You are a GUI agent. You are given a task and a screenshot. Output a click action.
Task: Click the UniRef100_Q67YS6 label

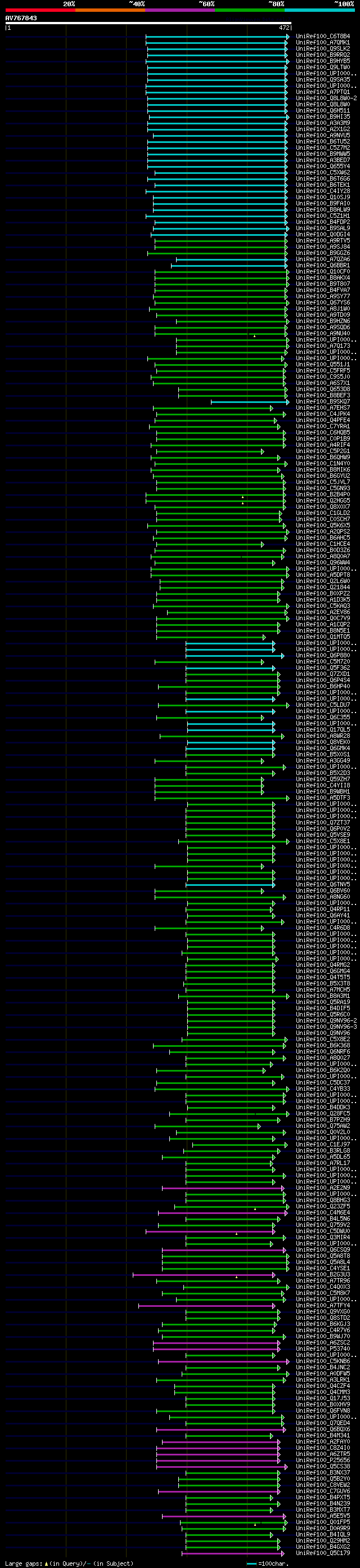[323, 303]
